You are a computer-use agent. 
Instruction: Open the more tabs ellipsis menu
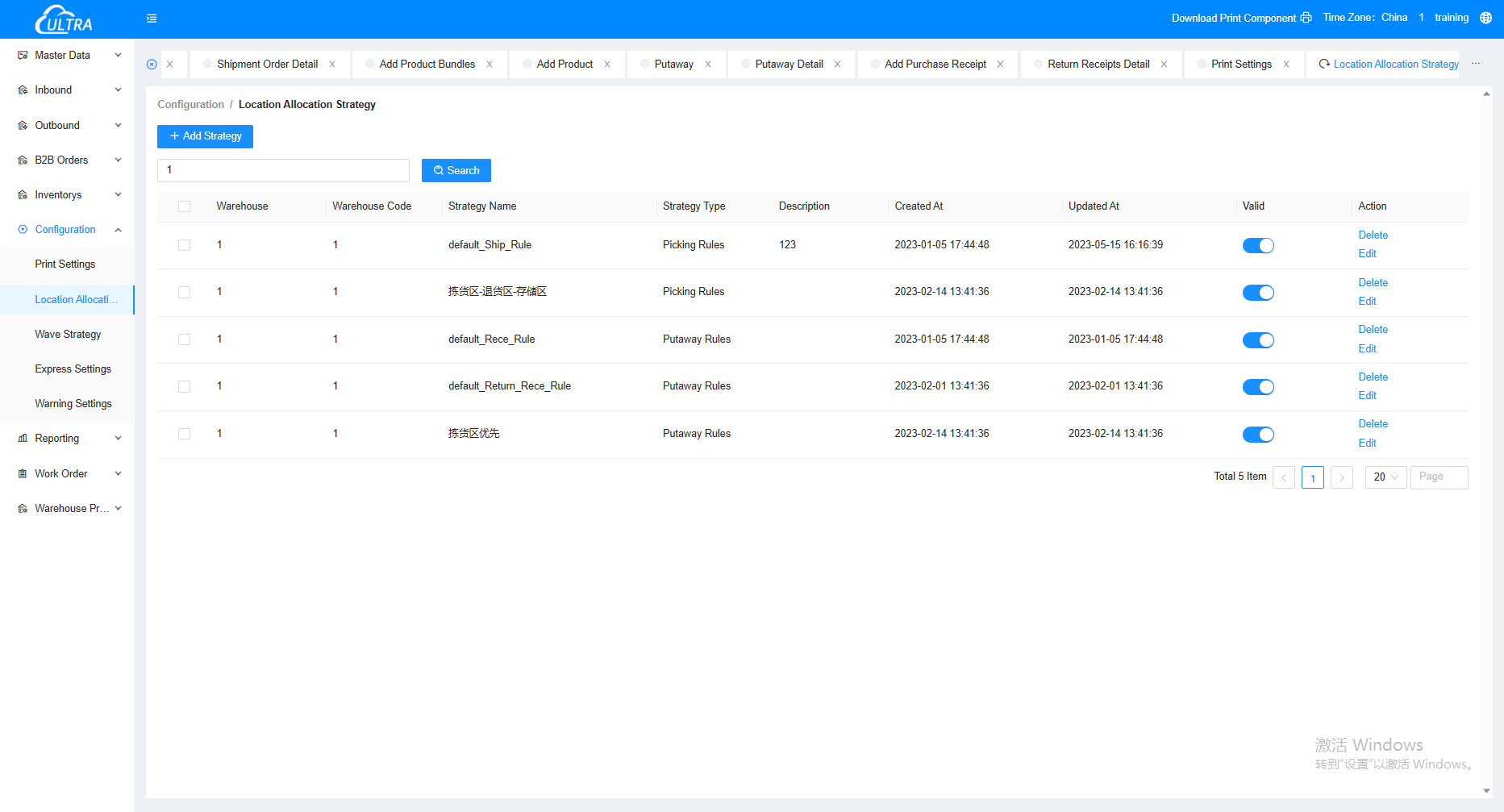click(1476, 64)
